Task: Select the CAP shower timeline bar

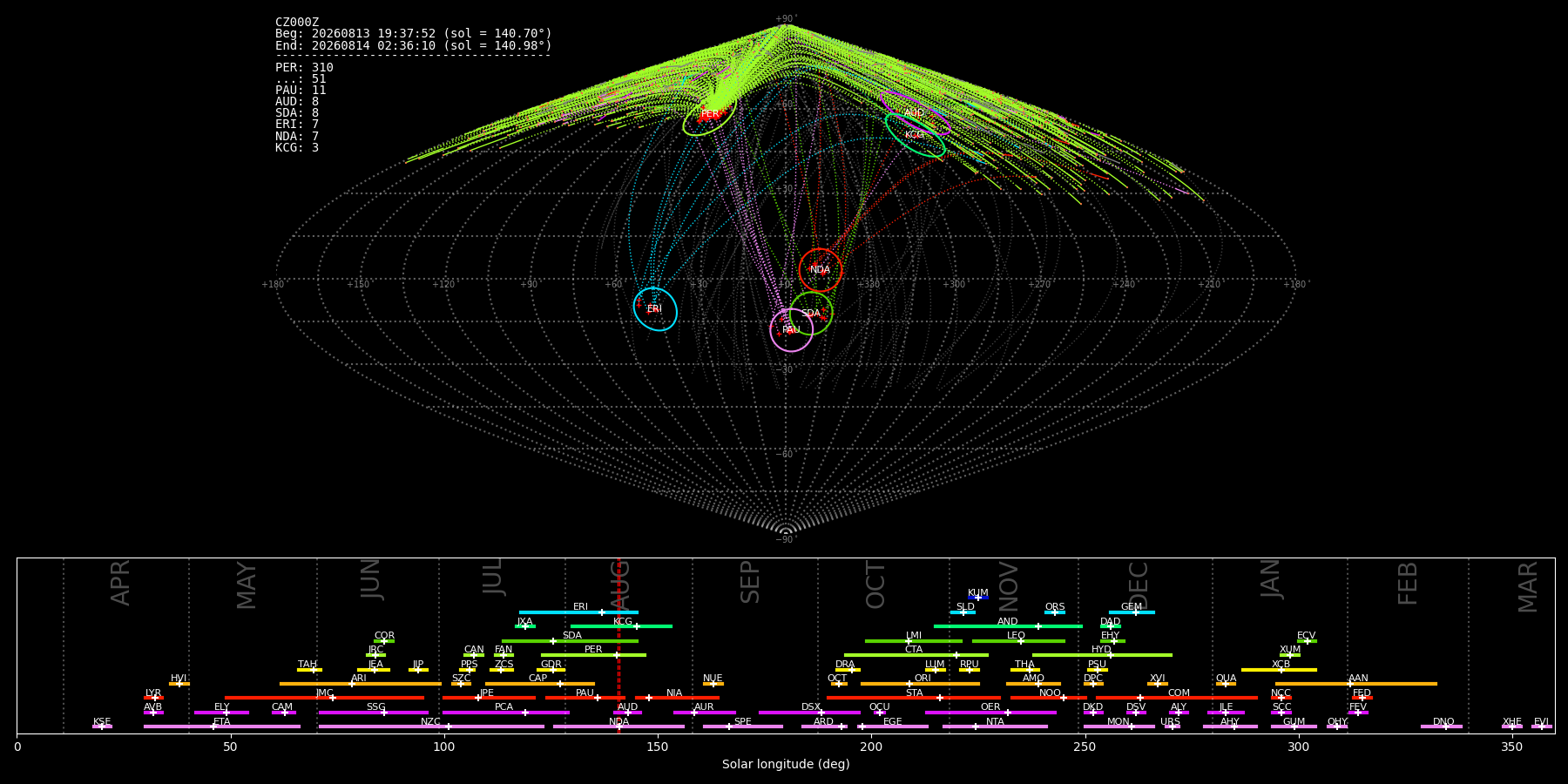Action: pyautogui.click(x=540, y=684)
